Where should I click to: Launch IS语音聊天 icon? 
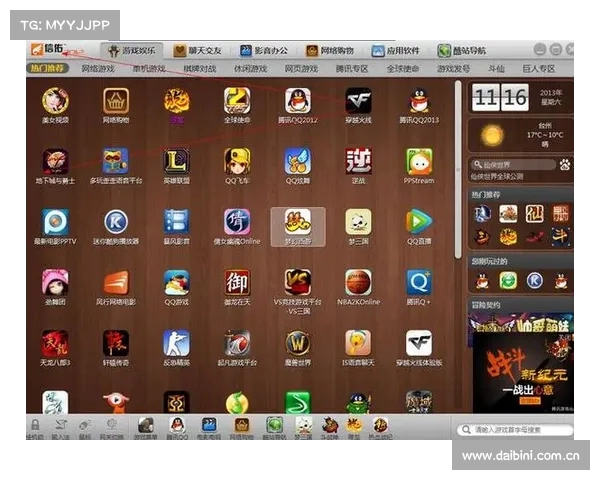[358, 343]
